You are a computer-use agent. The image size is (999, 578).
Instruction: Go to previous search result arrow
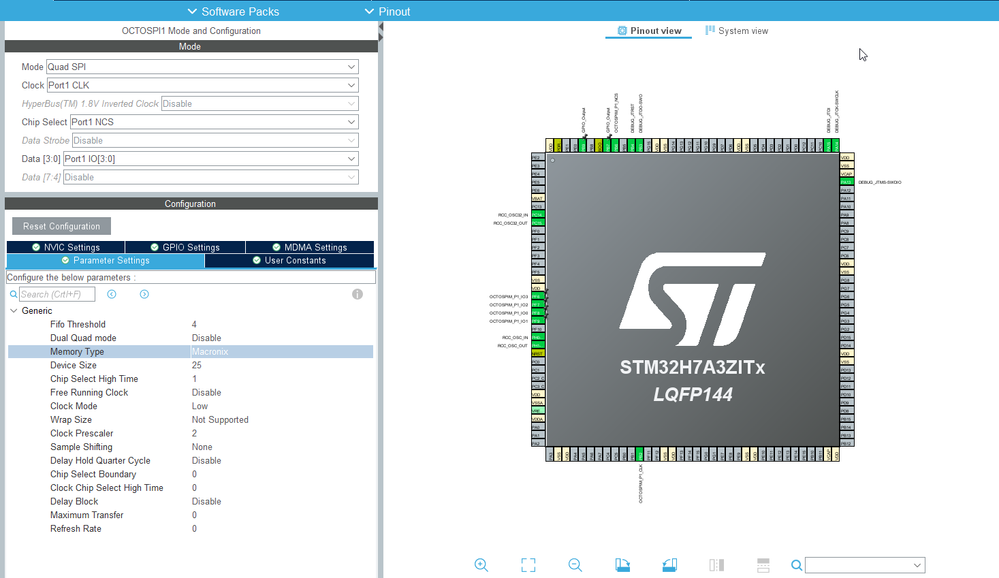111,294
